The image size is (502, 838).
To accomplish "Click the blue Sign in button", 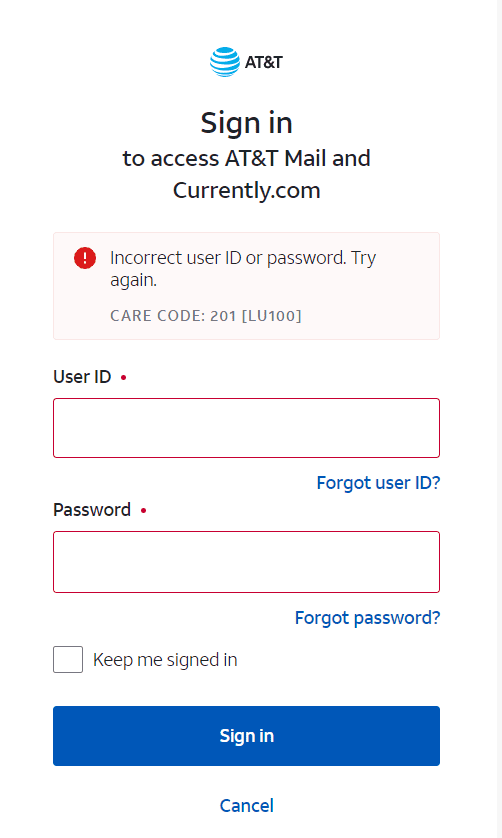I will pos(246,736).
